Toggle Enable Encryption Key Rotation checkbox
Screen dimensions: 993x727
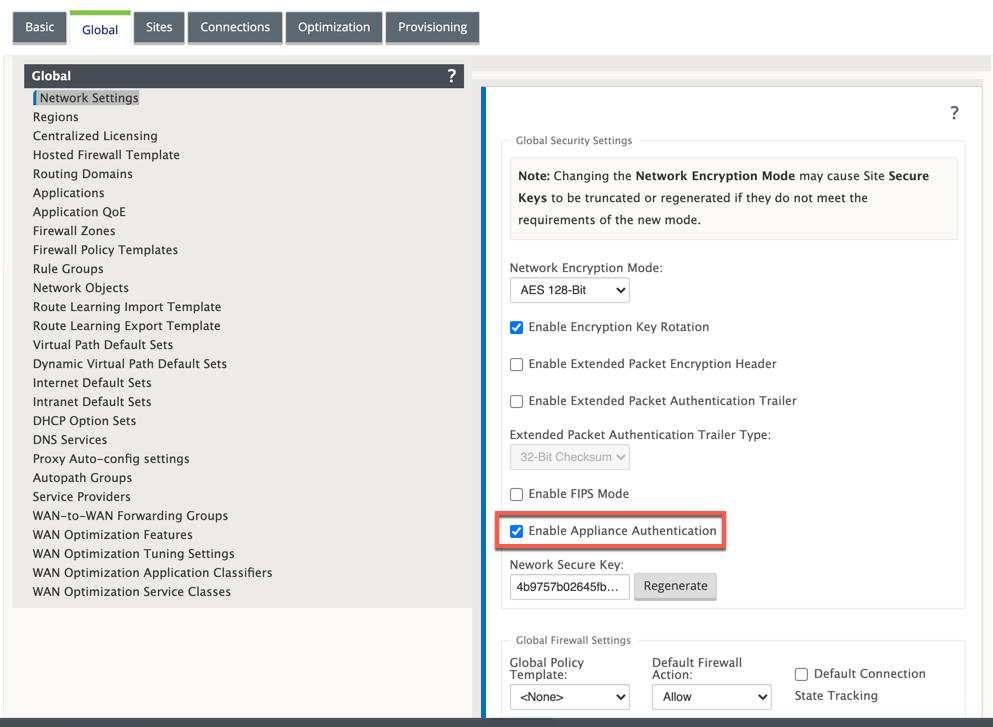(517, 327)
